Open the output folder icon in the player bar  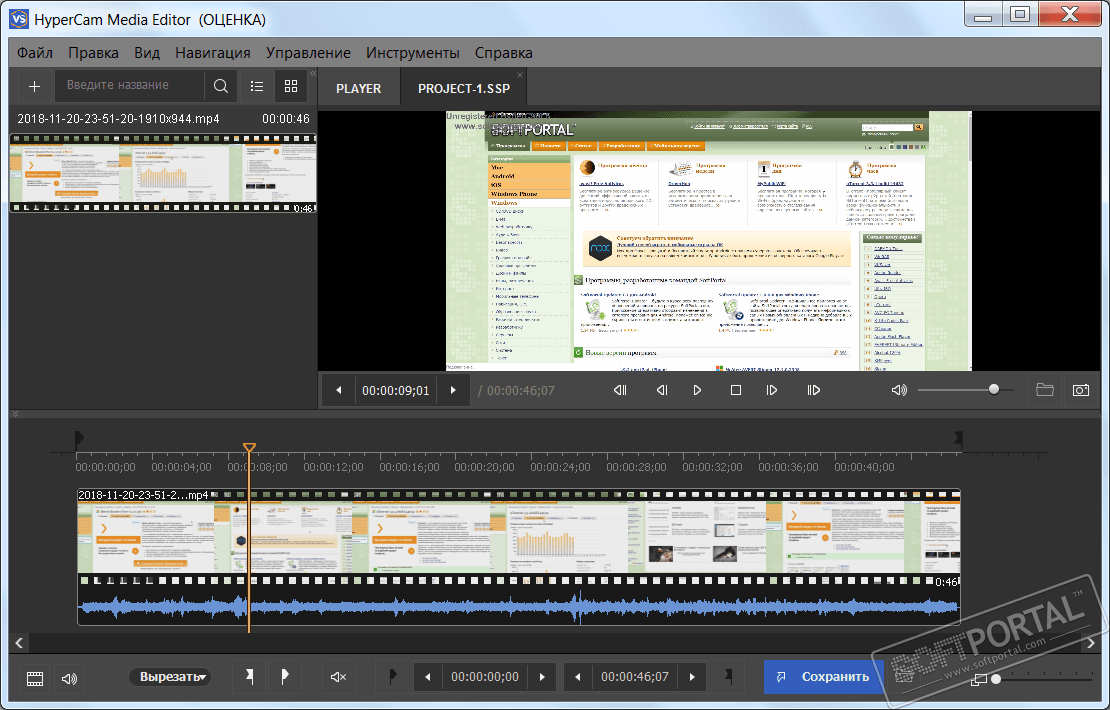tap(1045, 390)
